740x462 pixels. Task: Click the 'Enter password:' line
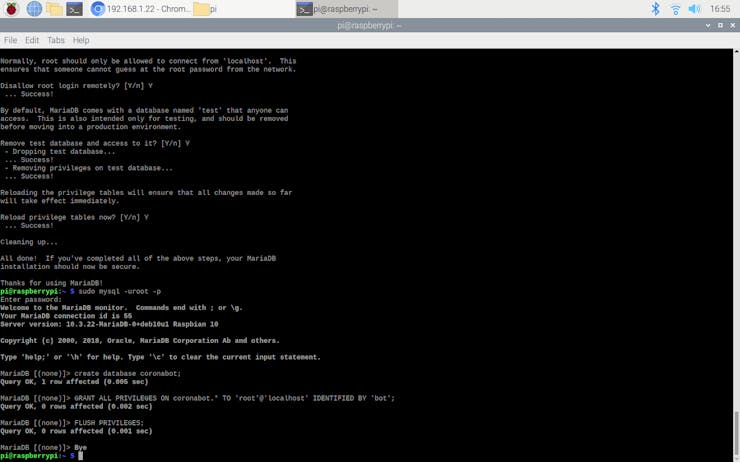tap(31, 300)
